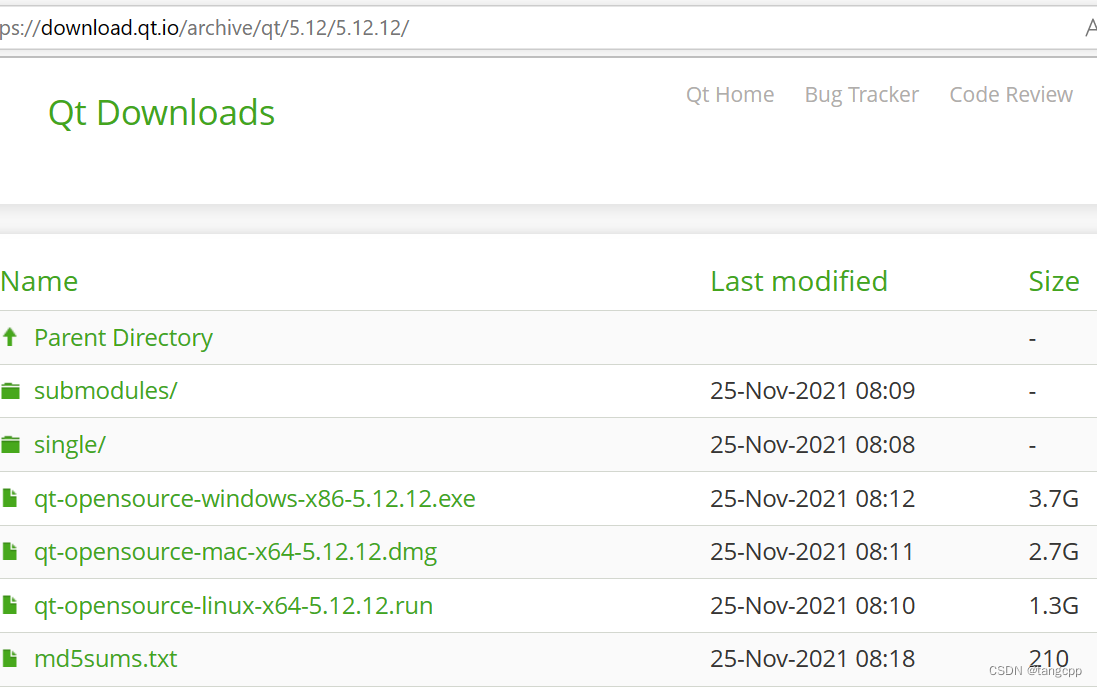The width and height of the screenshot is (1097, 687).
Task: Open the single/ directory
Action: tap(69, 444)
